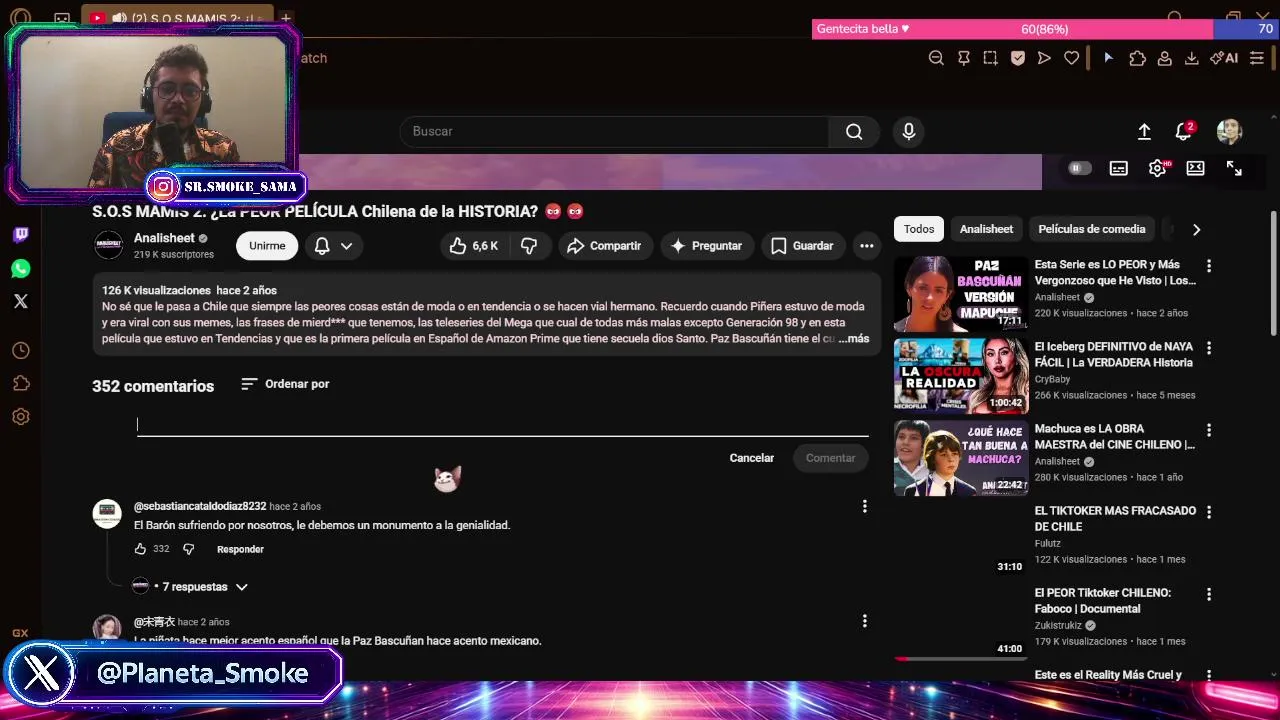The image size is (1280, 720).
Task: Expand the description with ...más
Action: 853,339
